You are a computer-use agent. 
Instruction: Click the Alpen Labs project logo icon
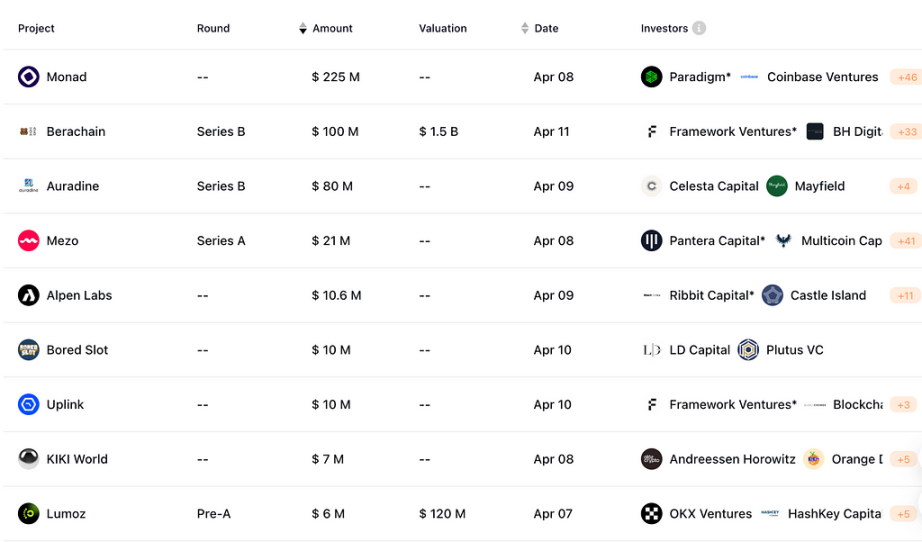[x=28, y=295]
